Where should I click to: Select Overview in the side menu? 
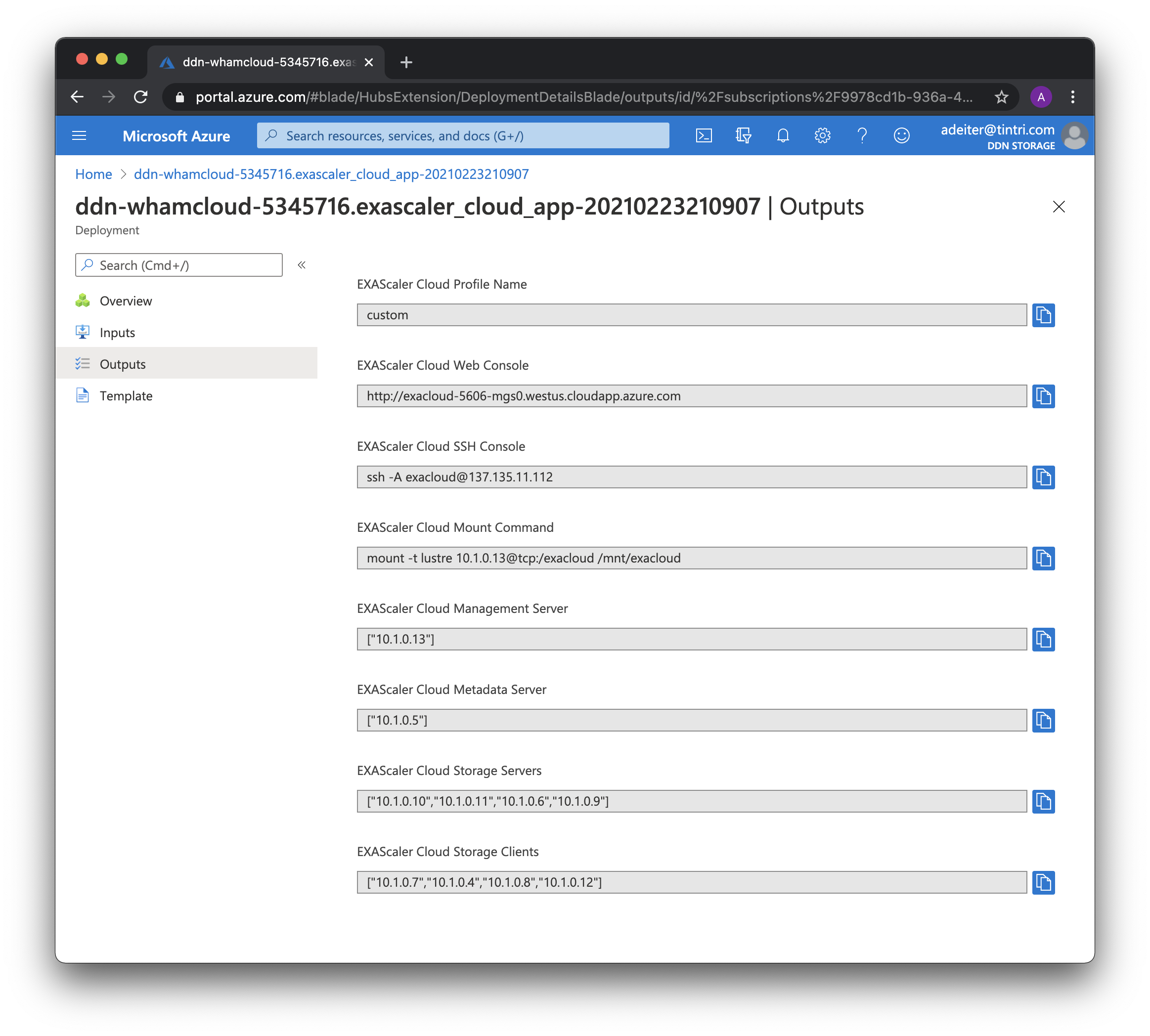pyautogui.click(x=126, y=301)
